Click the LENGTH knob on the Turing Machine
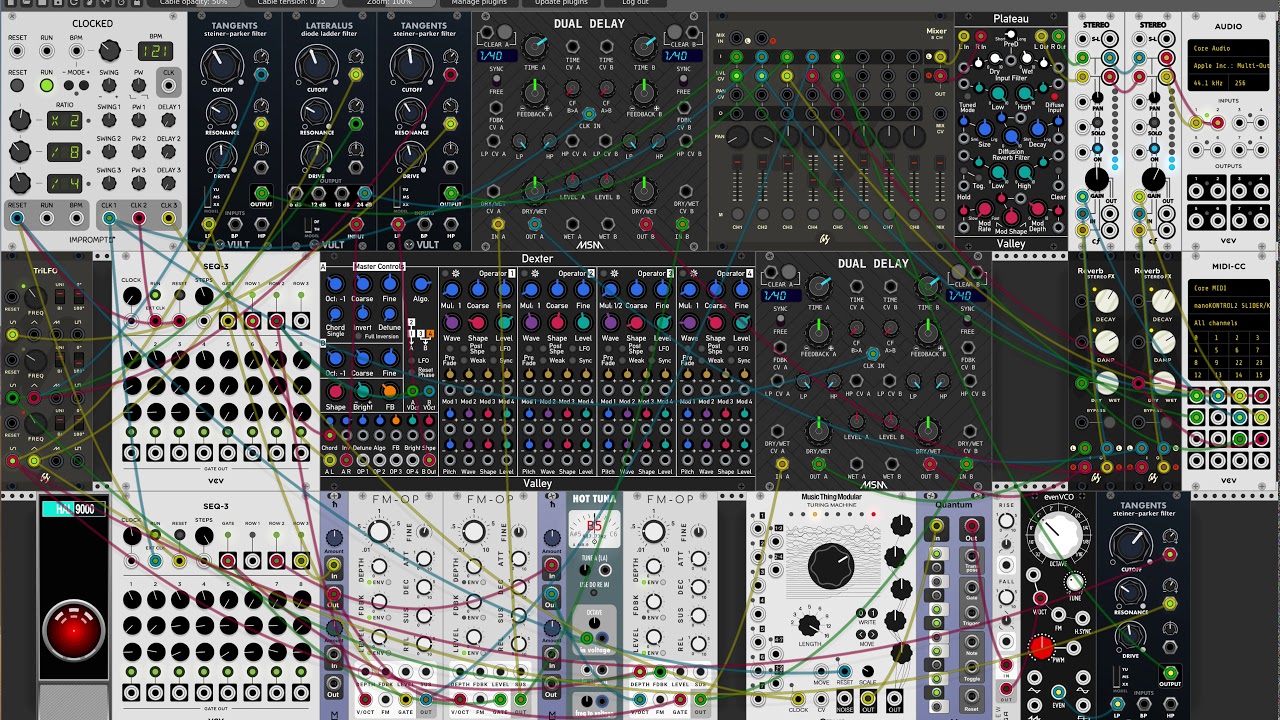This screenshot has width=1280, height=720. 811,627
